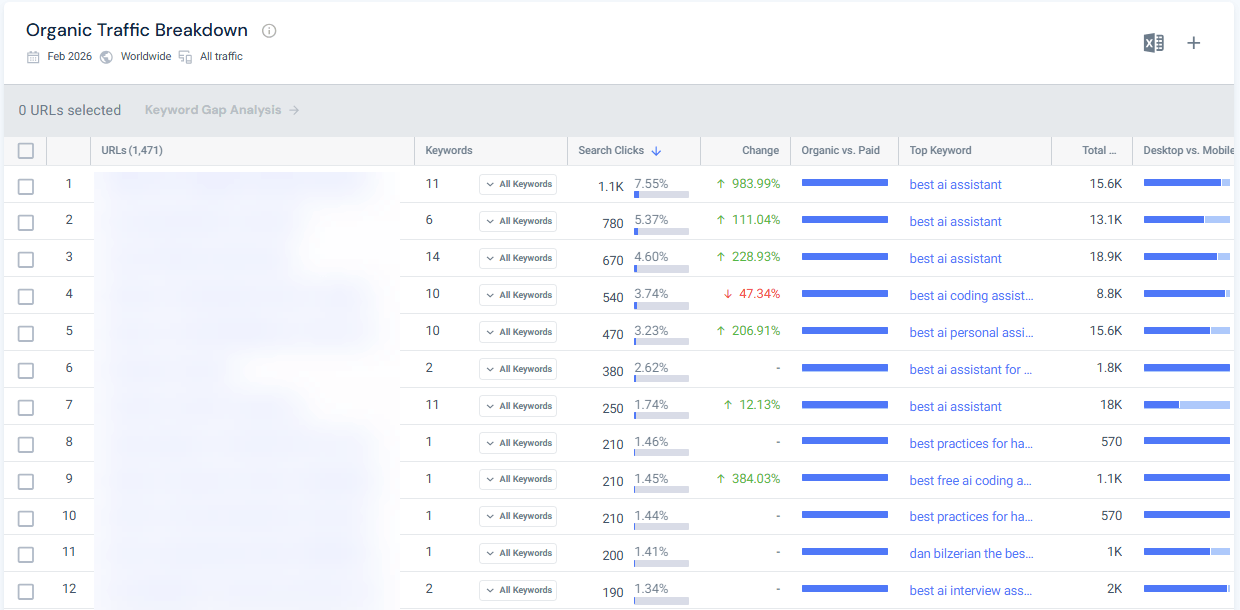
Task: Open All Keywords dropdown in row 10
Action: [x=518, y=516]
